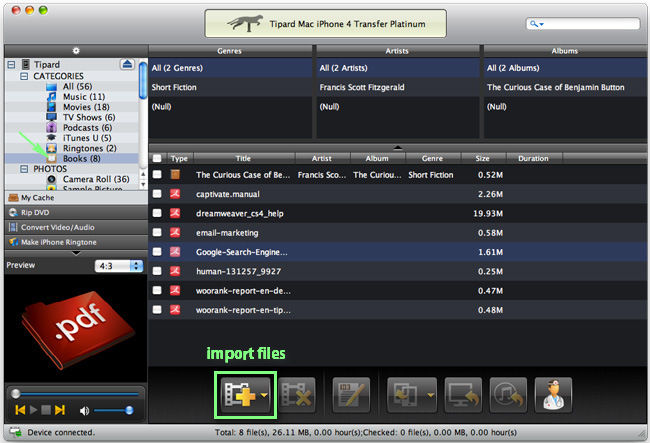Open the search field filter dropdown arrow

pyautogui.click(x=541, y=24)
